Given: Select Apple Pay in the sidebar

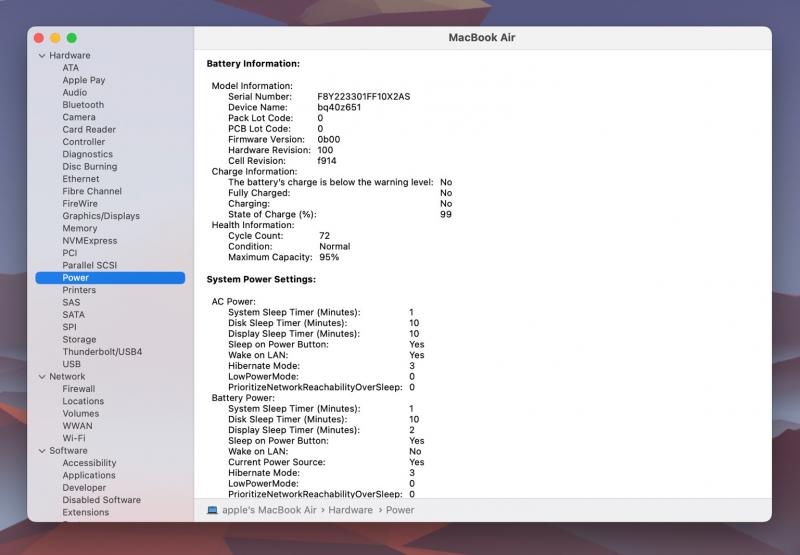Looking at the screenshot, I should pos(84,80).
